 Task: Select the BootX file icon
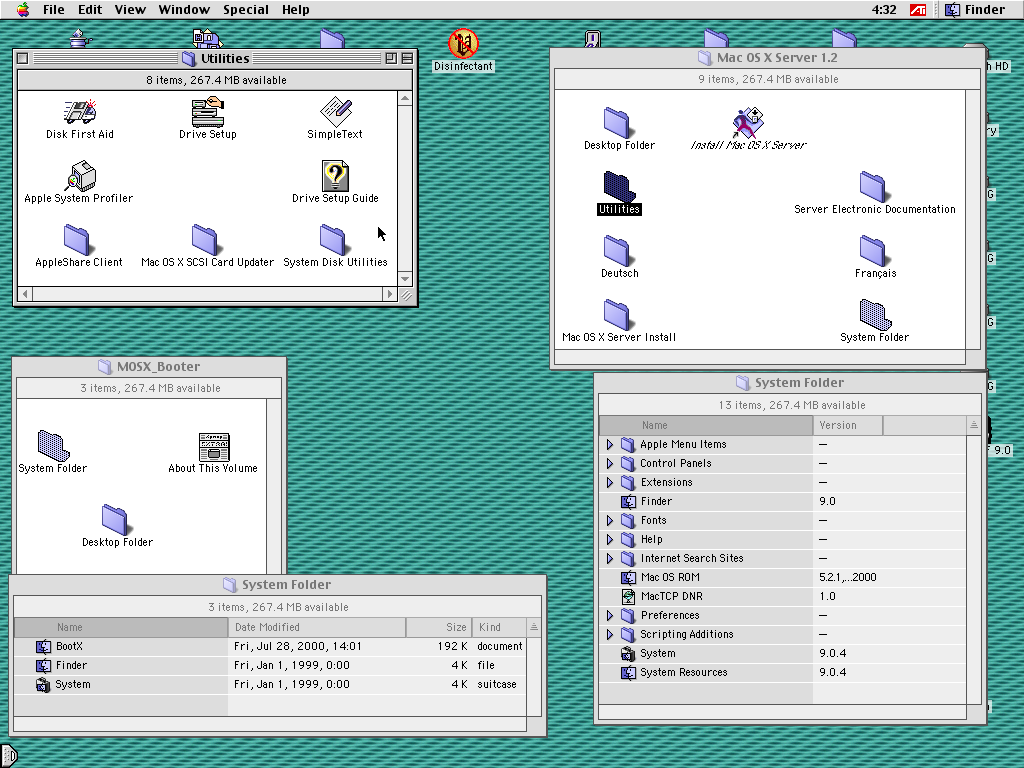(43, 647)
